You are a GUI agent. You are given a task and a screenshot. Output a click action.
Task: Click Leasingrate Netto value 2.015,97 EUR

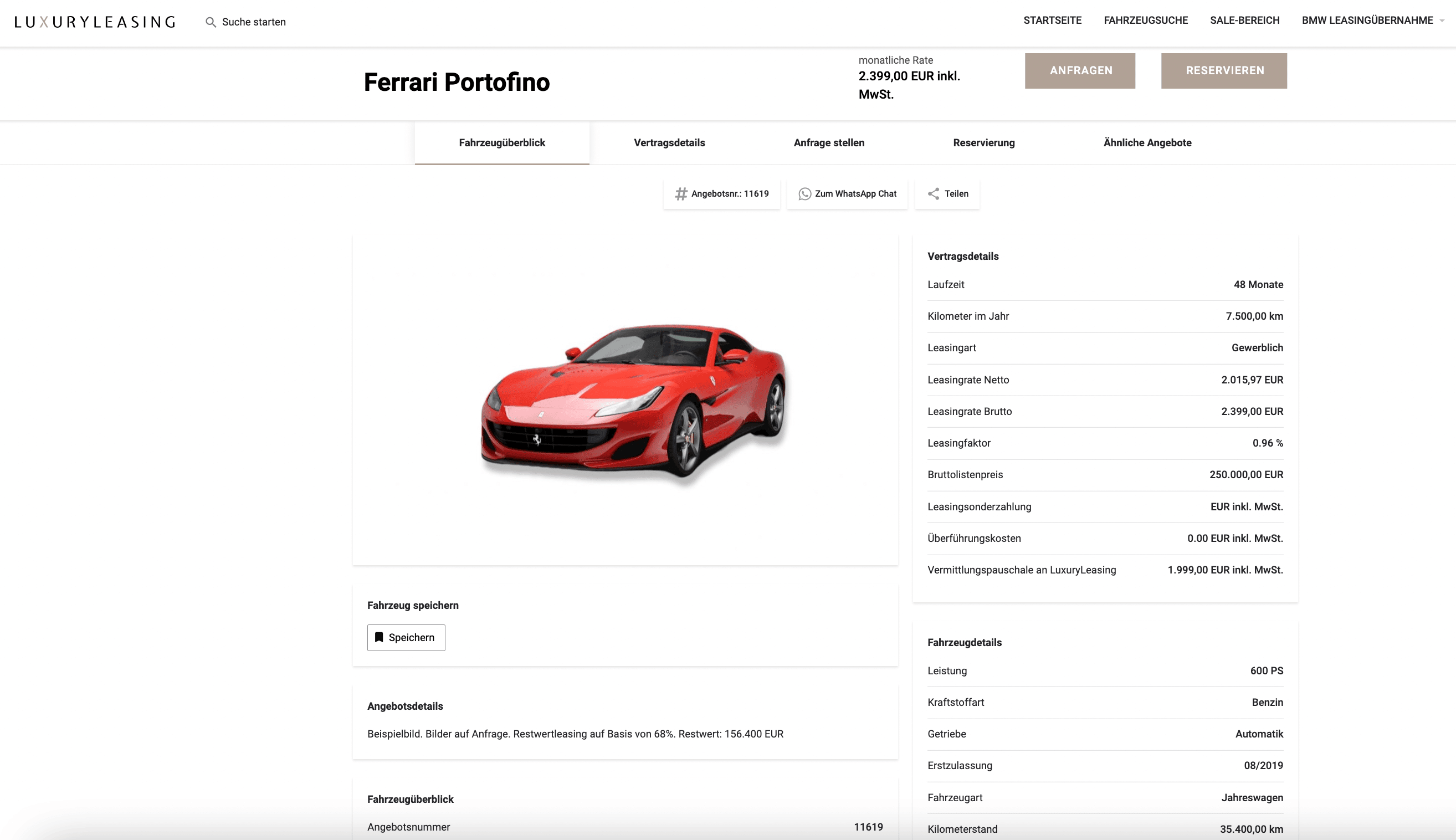tap(1252, 380)
